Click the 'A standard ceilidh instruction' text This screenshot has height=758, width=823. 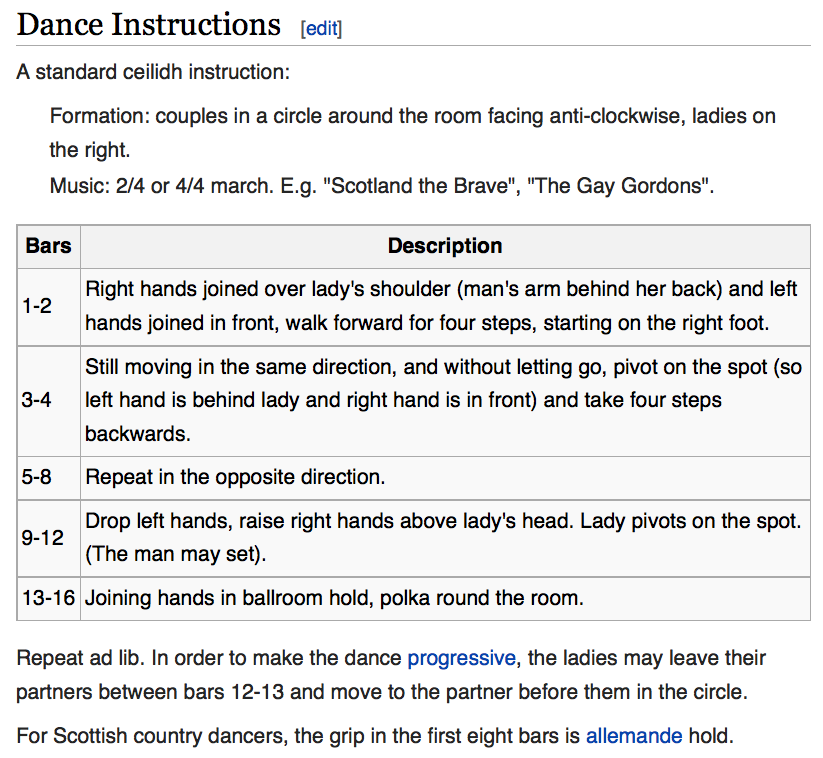coord(153,72)
